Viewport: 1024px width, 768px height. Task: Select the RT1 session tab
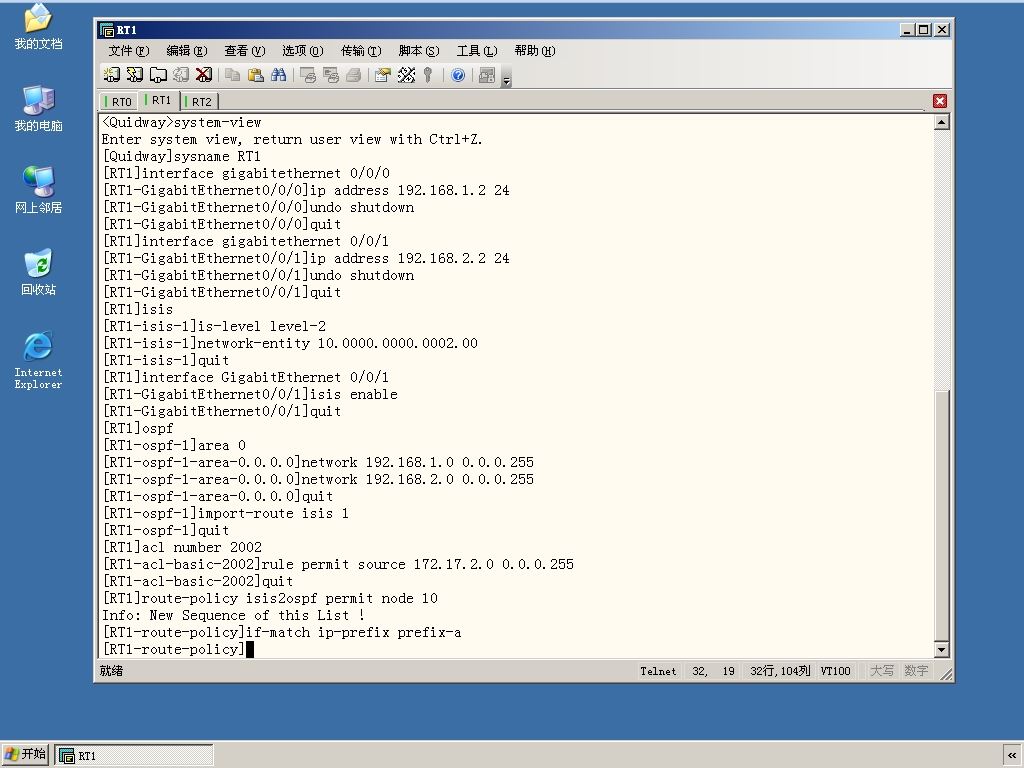pos(159,100)
